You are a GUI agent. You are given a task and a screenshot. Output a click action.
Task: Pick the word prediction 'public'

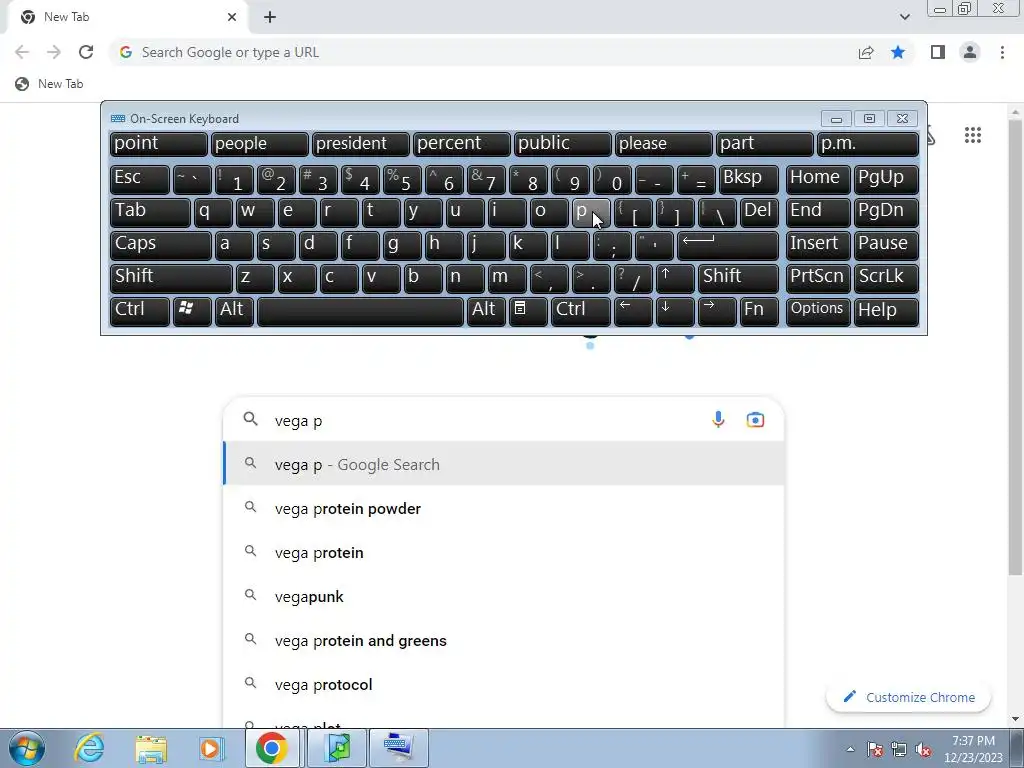(562, 144)
